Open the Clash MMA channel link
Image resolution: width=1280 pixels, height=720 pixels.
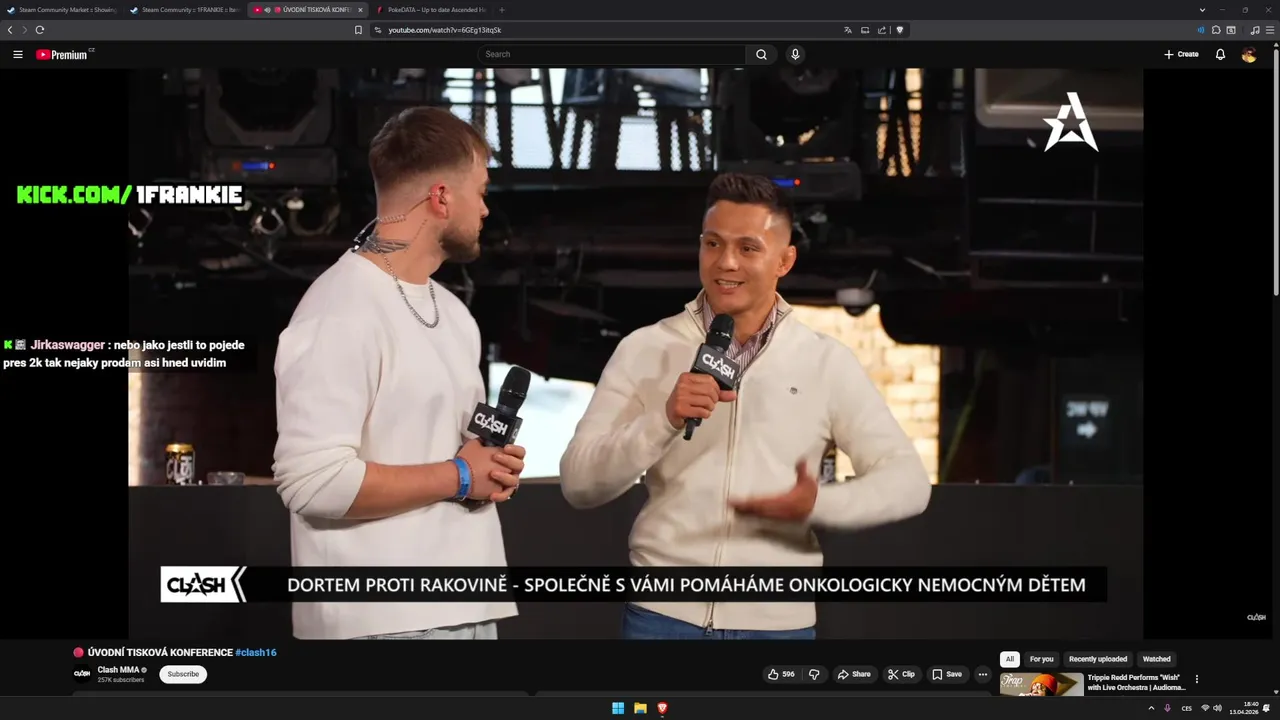tap(118, 670)
